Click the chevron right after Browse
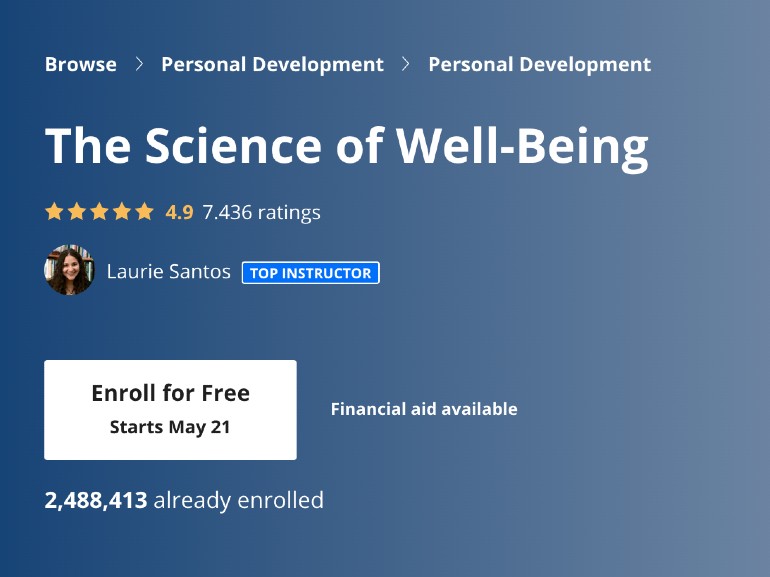Screen dimensions: 770x577 139,65
